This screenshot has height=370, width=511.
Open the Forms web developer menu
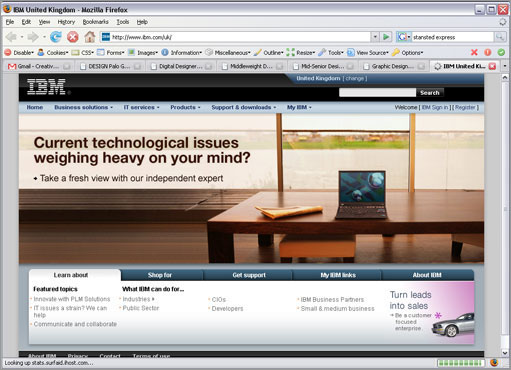coord(110,53)
